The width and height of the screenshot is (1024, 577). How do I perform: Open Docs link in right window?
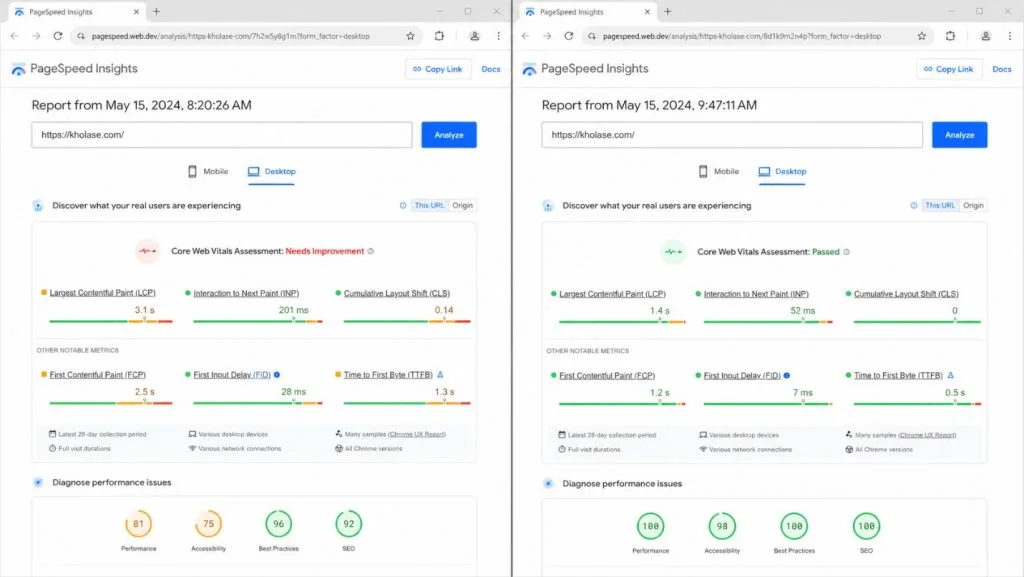[1001, 69]
